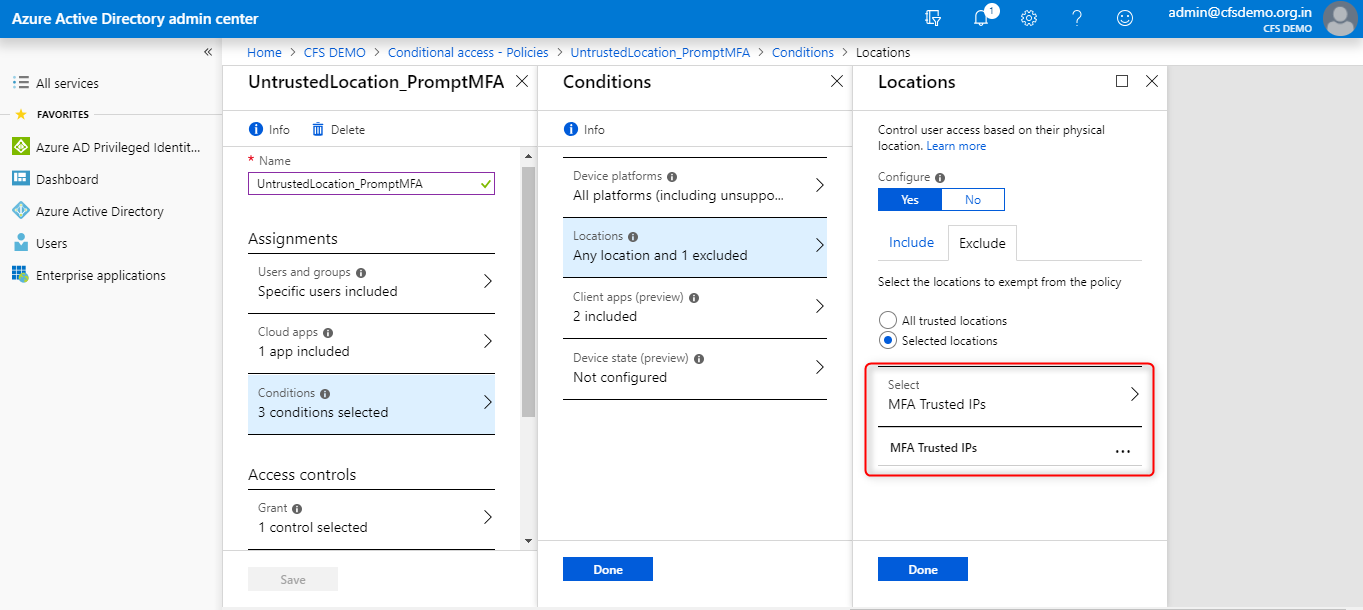Open the notifications bell
The height and width of the screenshot is (610, 1363).
tap(981, 18)
